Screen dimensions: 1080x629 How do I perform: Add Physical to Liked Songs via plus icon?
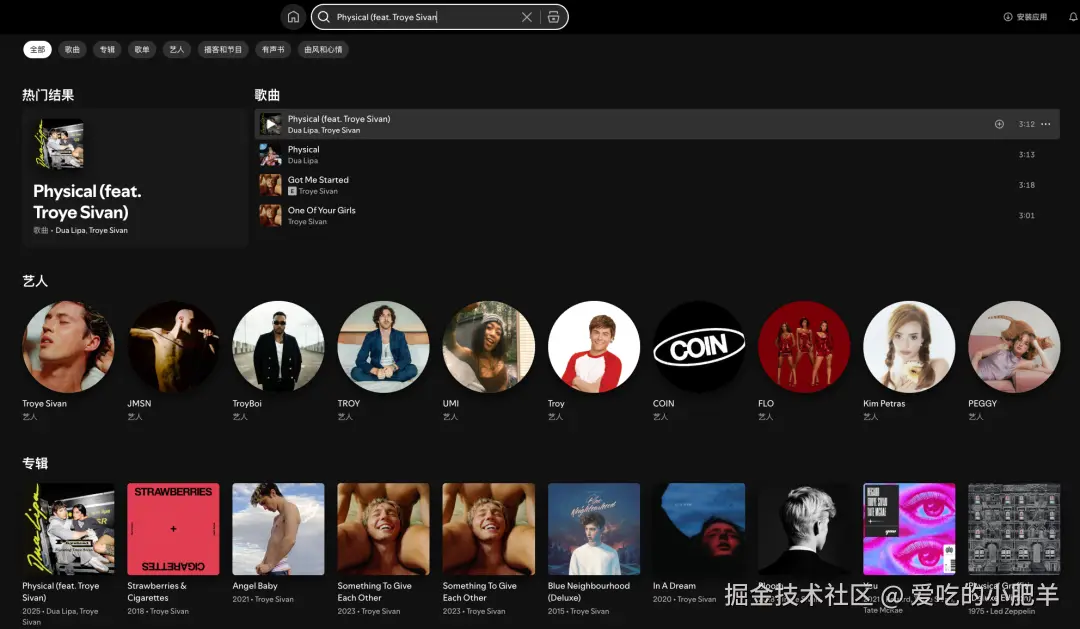coord(998,123)
